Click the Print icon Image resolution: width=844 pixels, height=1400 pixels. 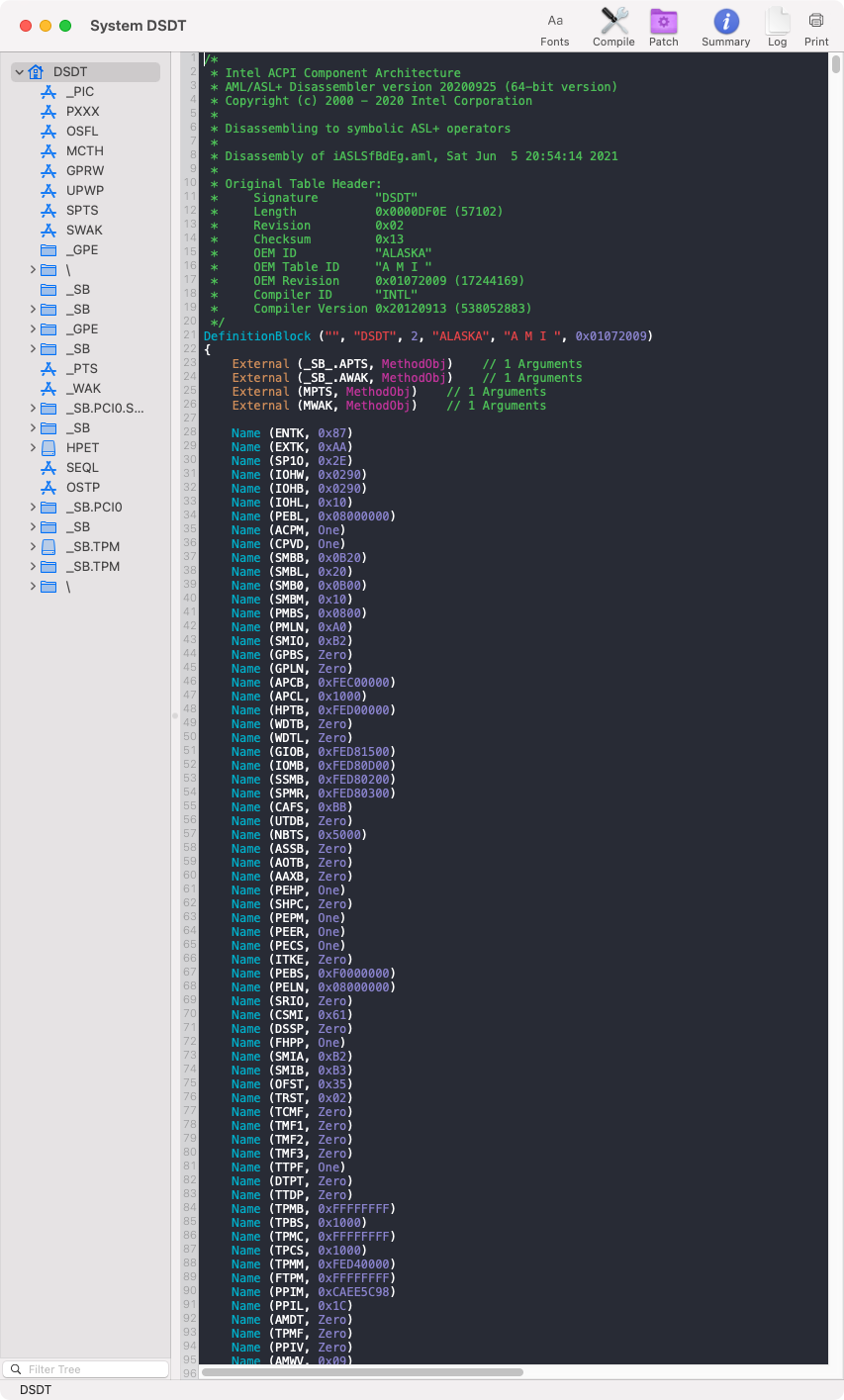pos(816,28)
